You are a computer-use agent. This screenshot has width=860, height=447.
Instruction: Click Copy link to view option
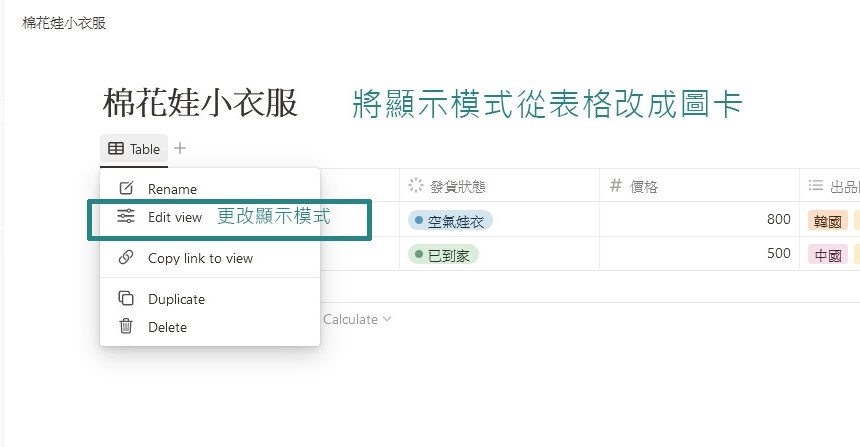pos(210,258)
